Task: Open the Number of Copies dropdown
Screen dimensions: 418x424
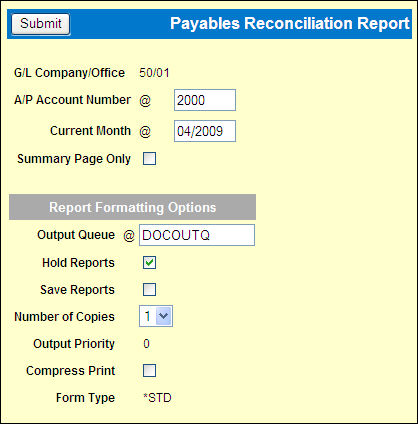Action: (156, 316)
